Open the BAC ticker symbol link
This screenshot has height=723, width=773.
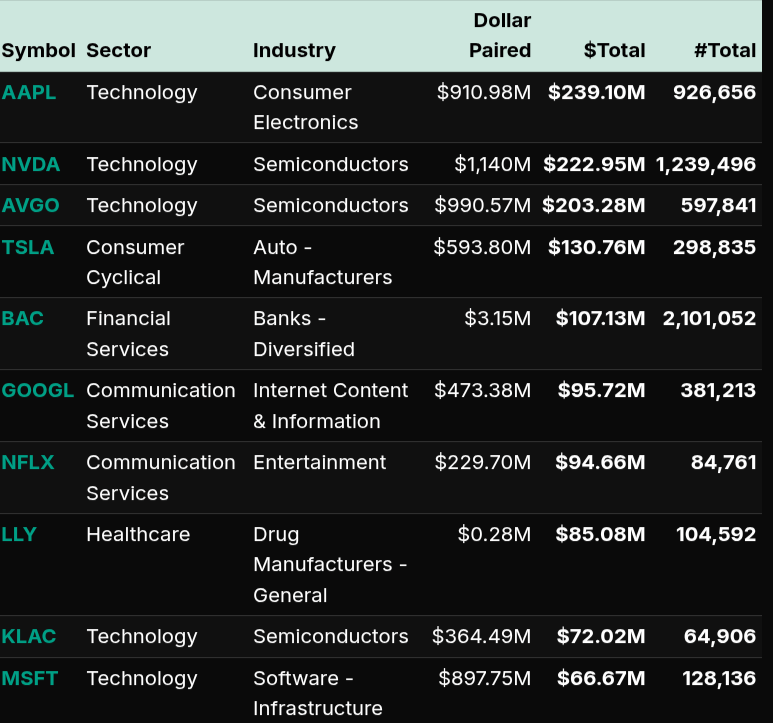point(23,318)
